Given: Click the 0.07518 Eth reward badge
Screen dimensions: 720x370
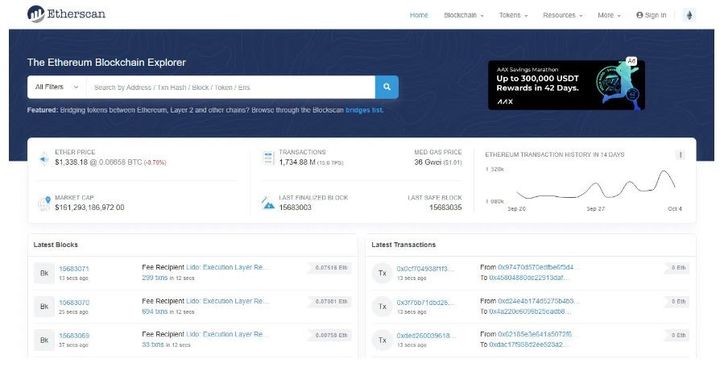Looking at the screenshot, I should 331,268.
